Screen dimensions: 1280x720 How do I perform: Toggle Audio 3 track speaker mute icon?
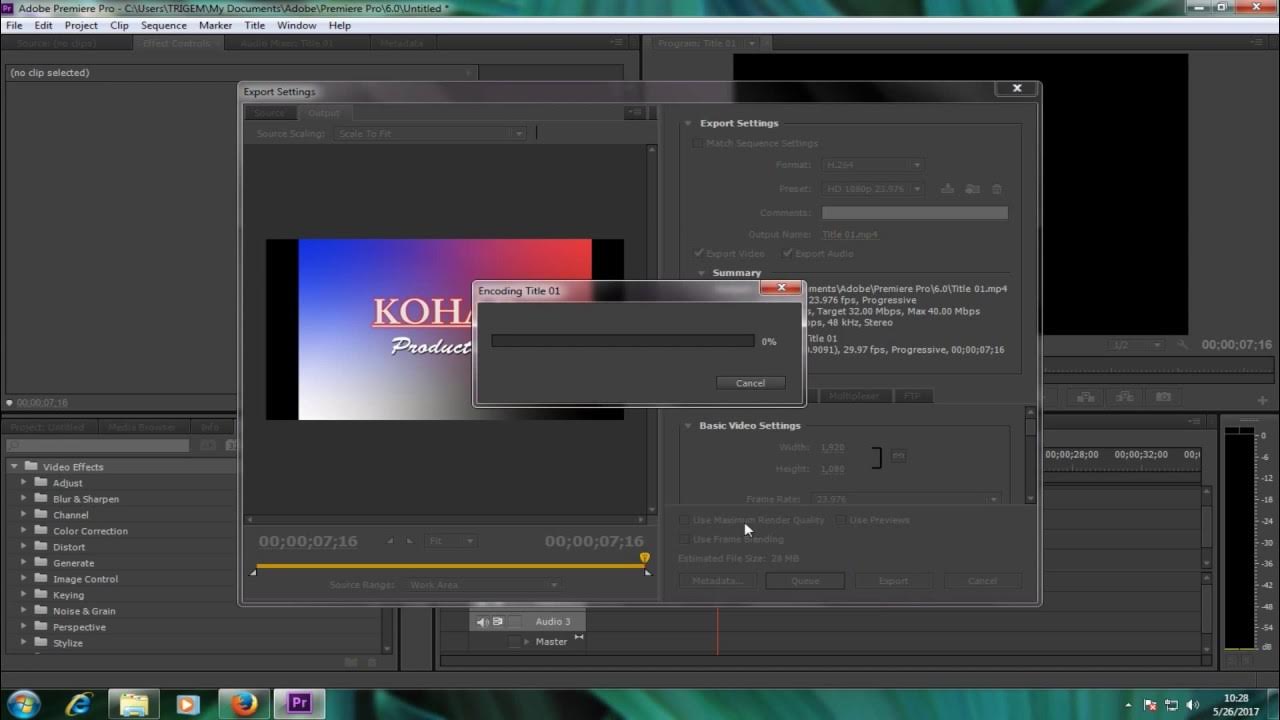(482, 622)
